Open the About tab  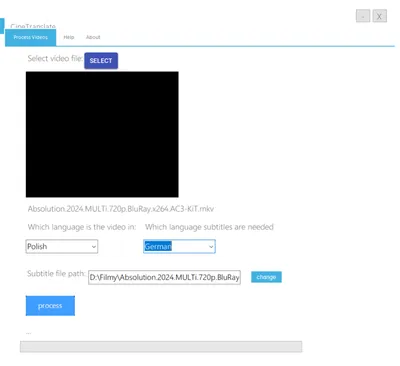point(93,37)
